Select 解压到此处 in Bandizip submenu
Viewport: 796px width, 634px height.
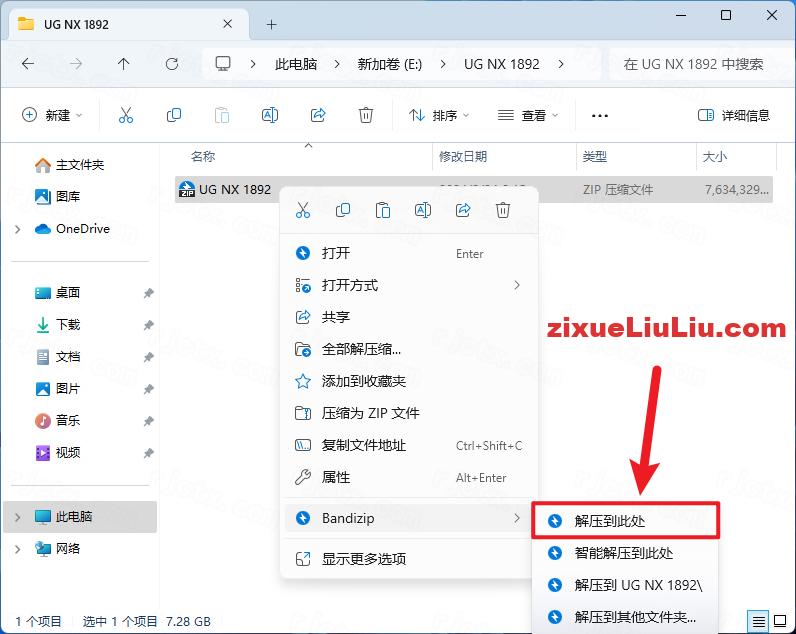tap(625, 520)
